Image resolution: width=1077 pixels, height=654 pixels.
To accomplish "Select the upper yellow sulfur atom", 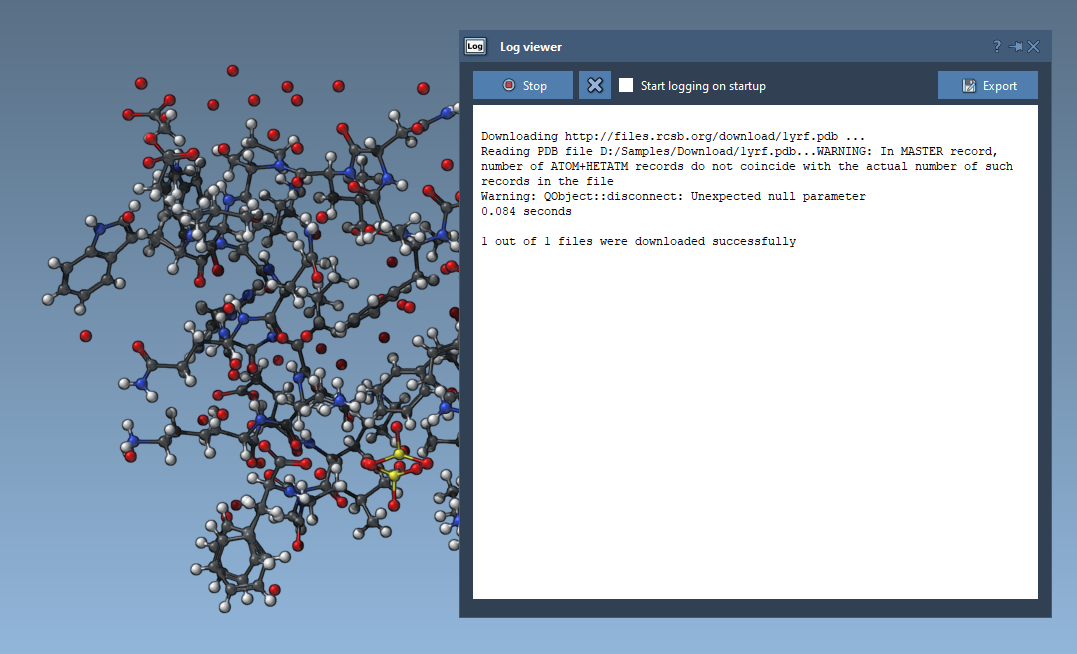I will [398, 454].
